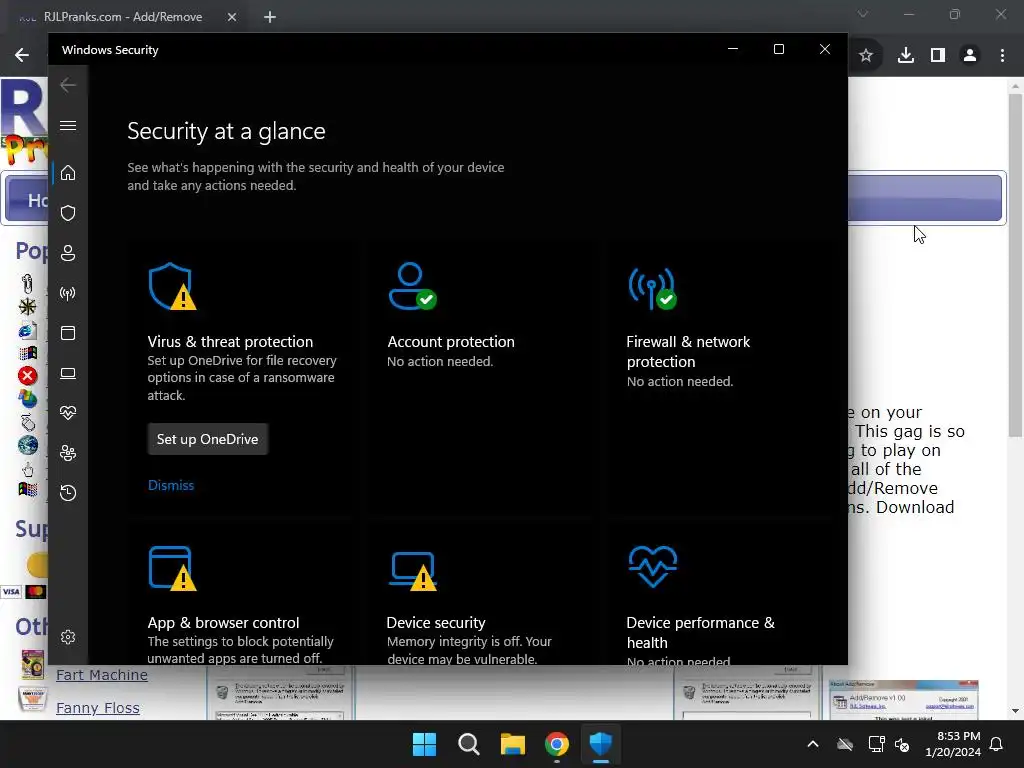
Task: Open the Fart Machine link on webpage
Action: click(x=102, y=675)
